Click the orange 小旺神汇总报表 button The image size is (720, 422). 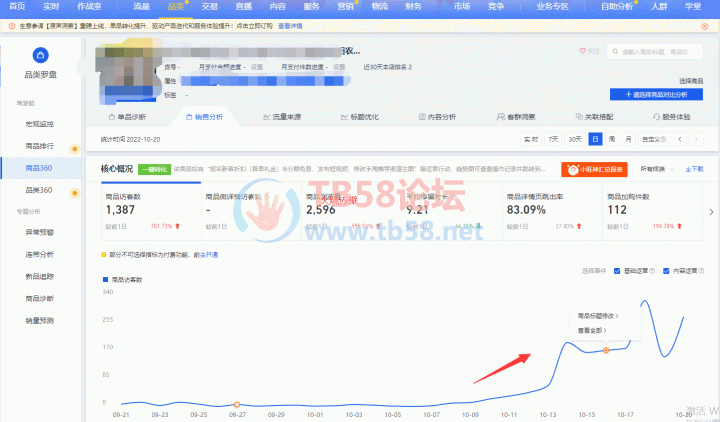pos(594,169)
